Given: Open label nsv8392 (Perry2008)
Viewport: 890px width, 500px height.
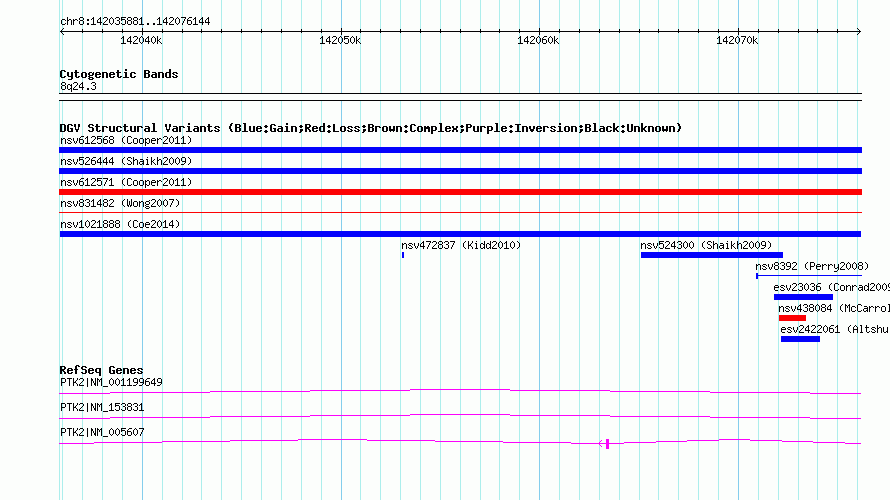Looking at the screenshot, I should [812, 266].
